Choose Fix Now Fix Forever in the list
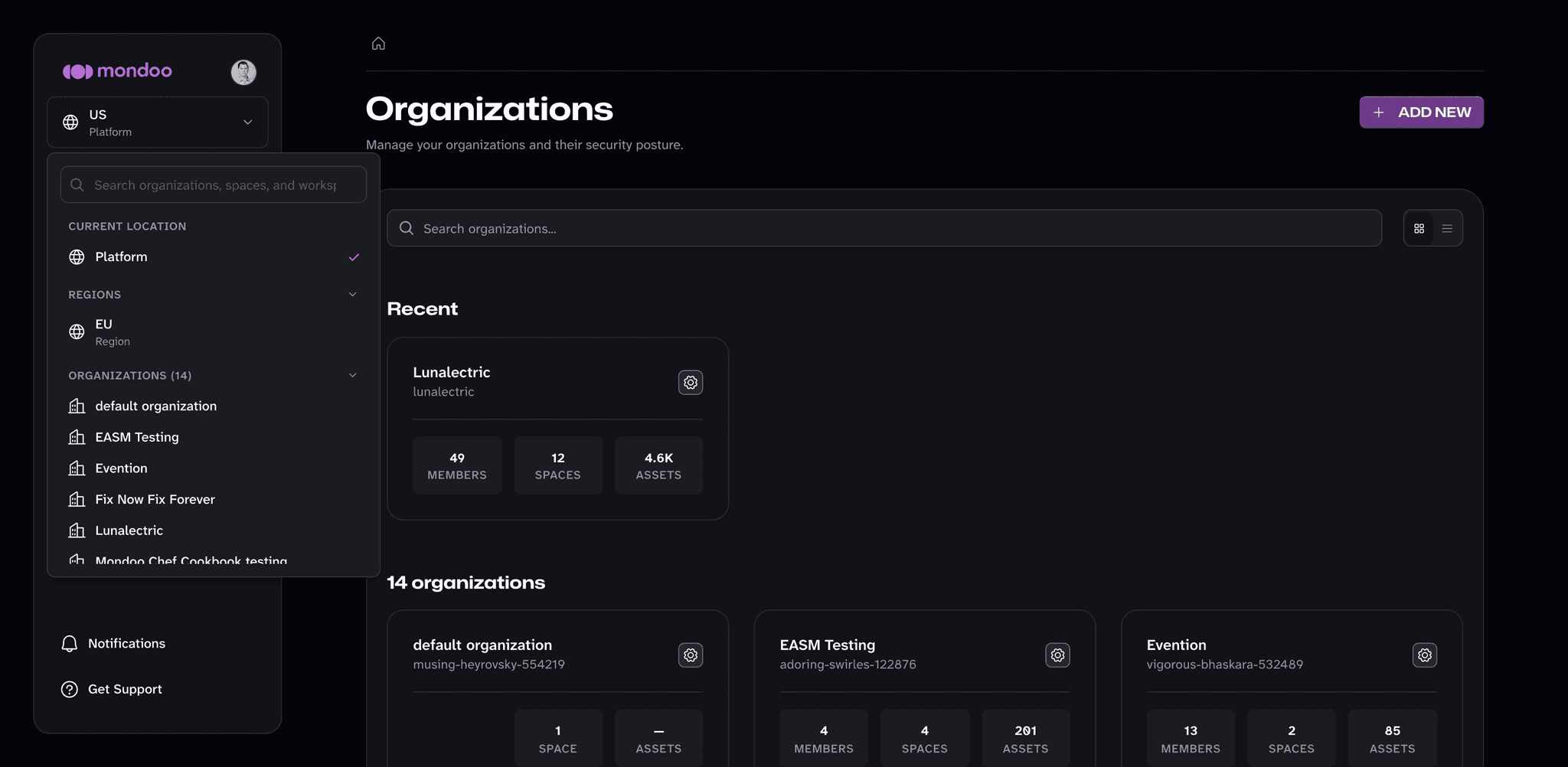 tap(214, 499)
